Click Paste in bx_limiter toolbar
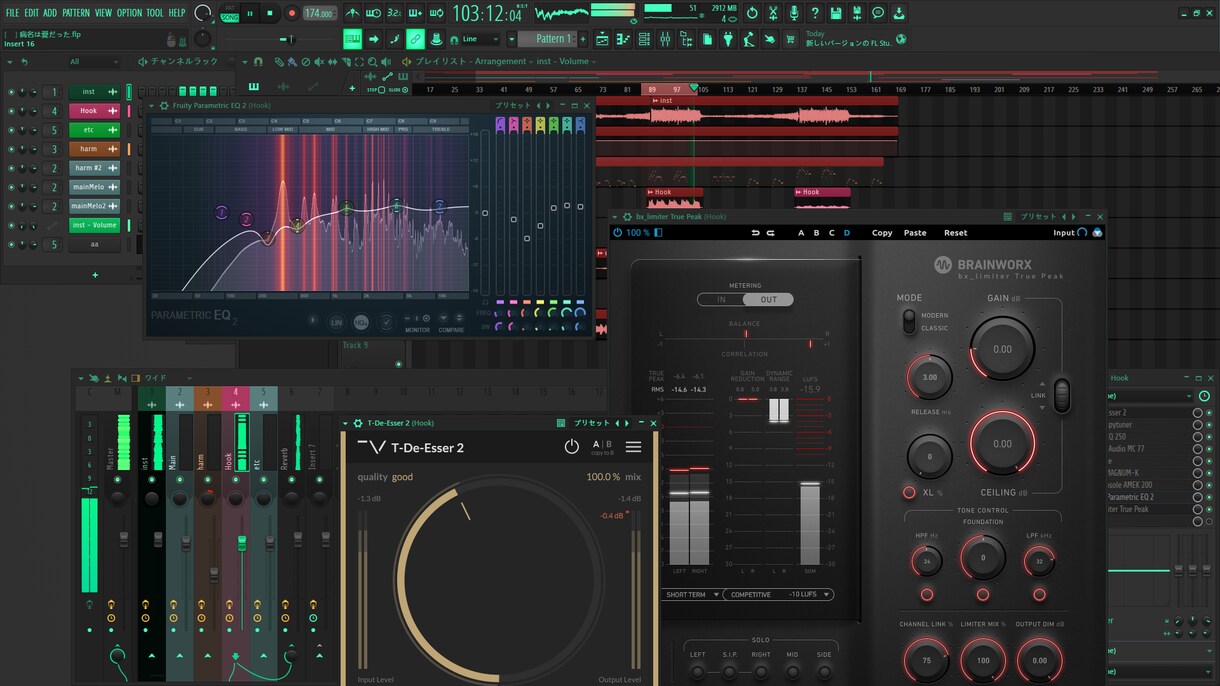Image resolution: width=1220 pixels, height=686 pixels. [x=915, y=233]
